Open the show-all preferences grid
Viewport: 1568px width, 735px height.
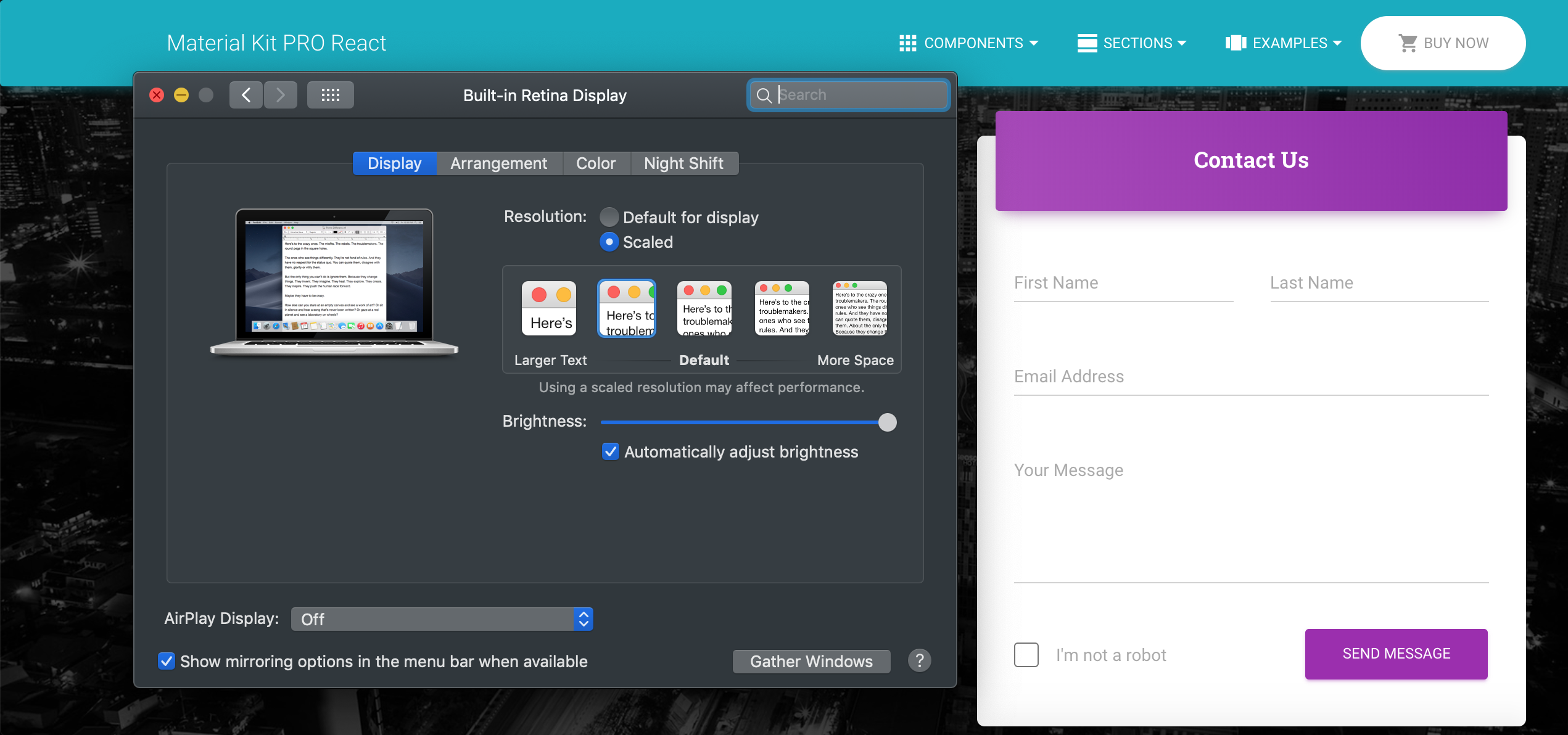[x=331, y=95]
